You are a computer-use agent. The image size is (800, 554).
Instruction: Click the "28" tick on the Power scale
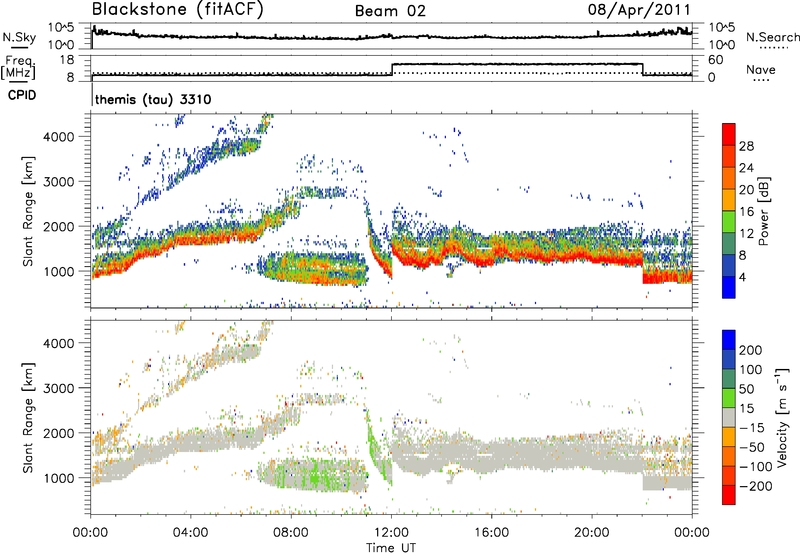pos(746,146)
